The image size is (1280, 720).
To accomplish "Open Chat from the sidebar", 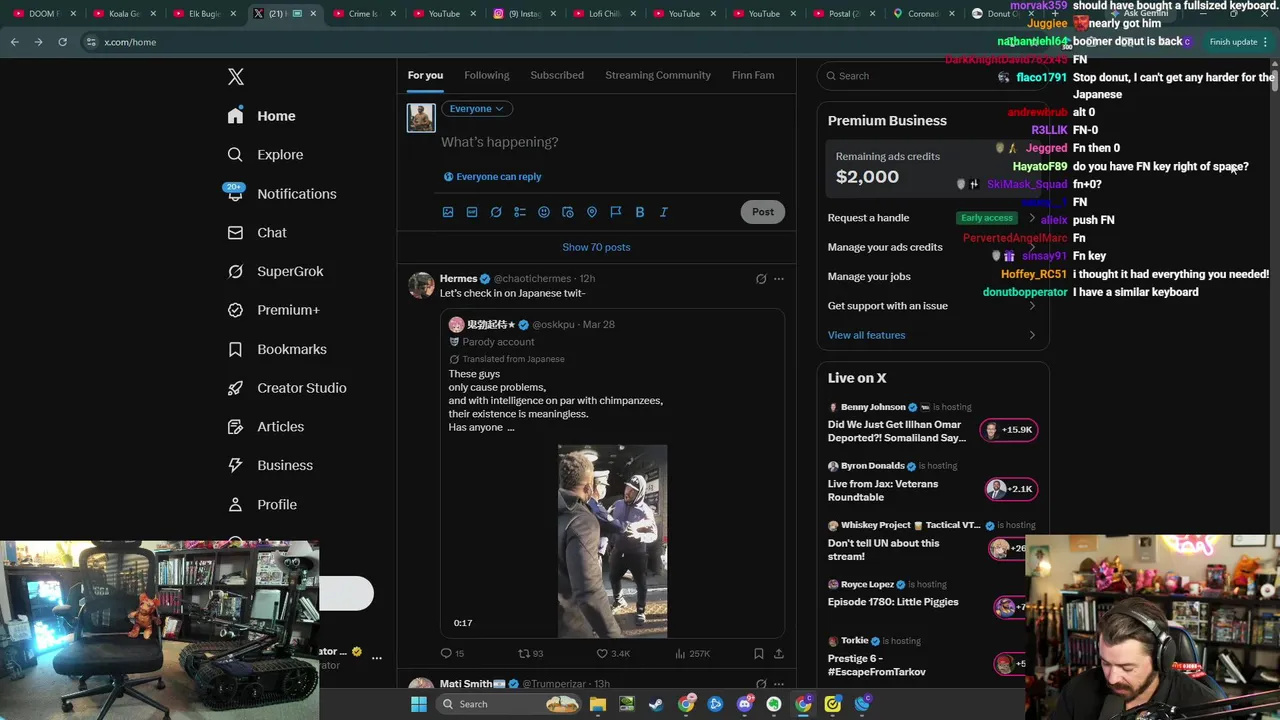I will pos(257,233).
